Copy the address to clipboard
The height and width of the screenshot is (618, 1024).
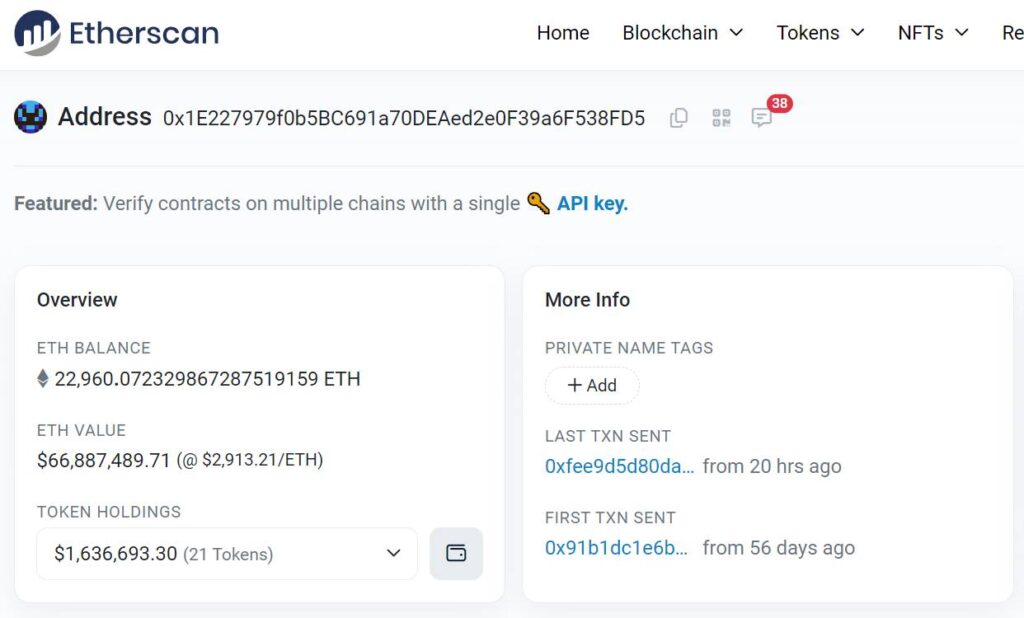point(679,118)
